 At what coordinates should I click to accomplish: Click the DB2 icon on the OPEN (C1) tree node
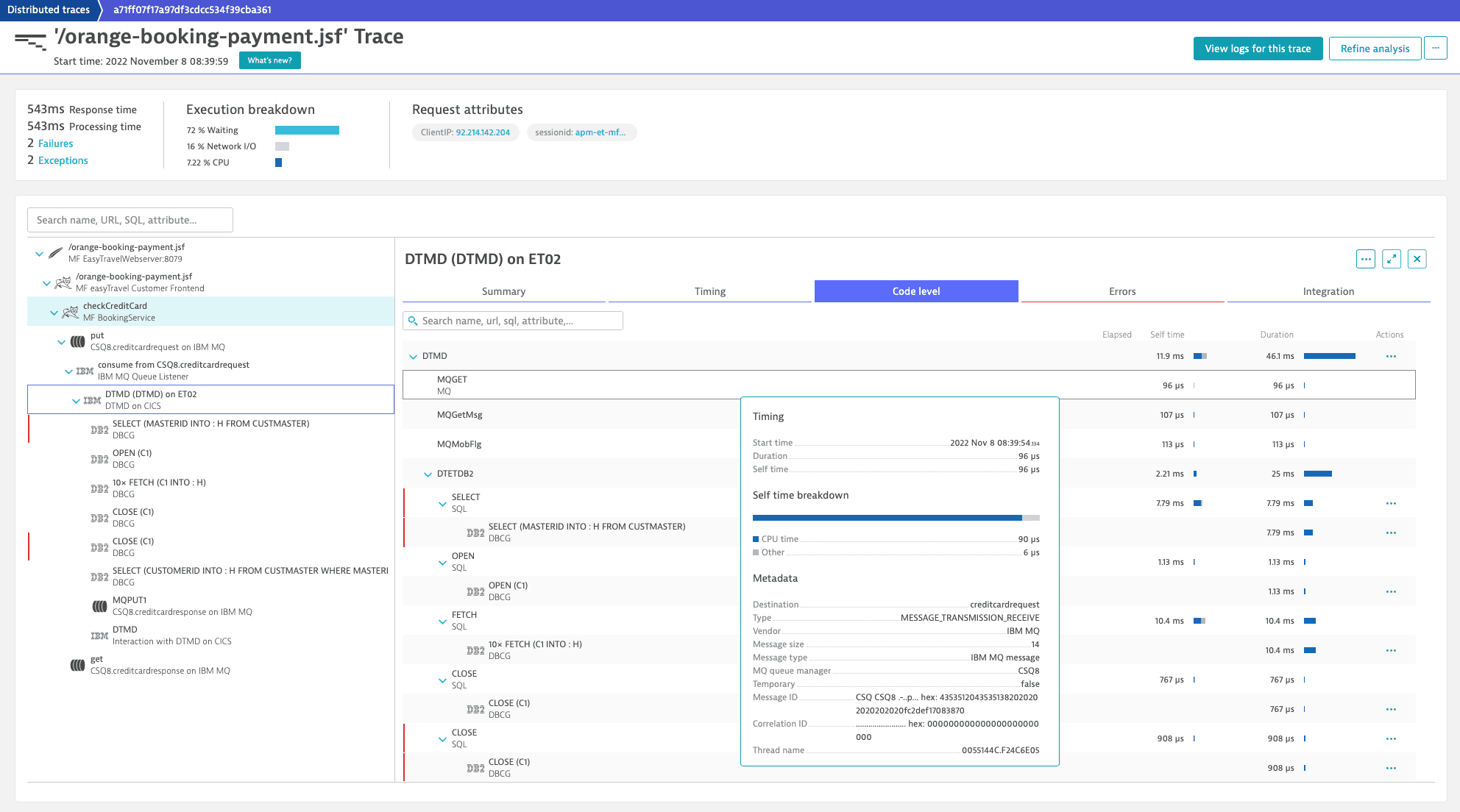(99, 459)
